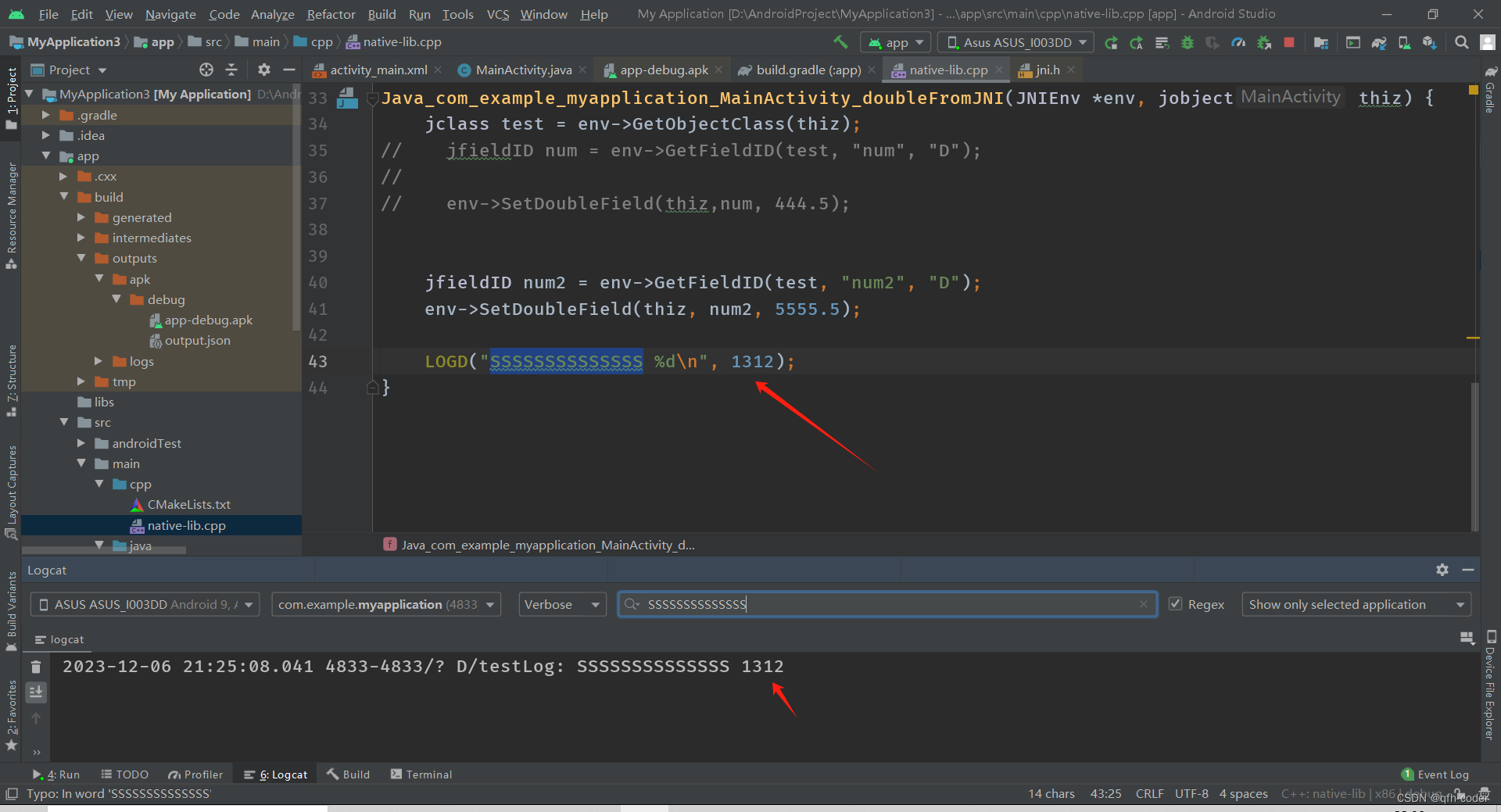
Task: Toggle the 1: Project side tool window
Action: (11, 98)
